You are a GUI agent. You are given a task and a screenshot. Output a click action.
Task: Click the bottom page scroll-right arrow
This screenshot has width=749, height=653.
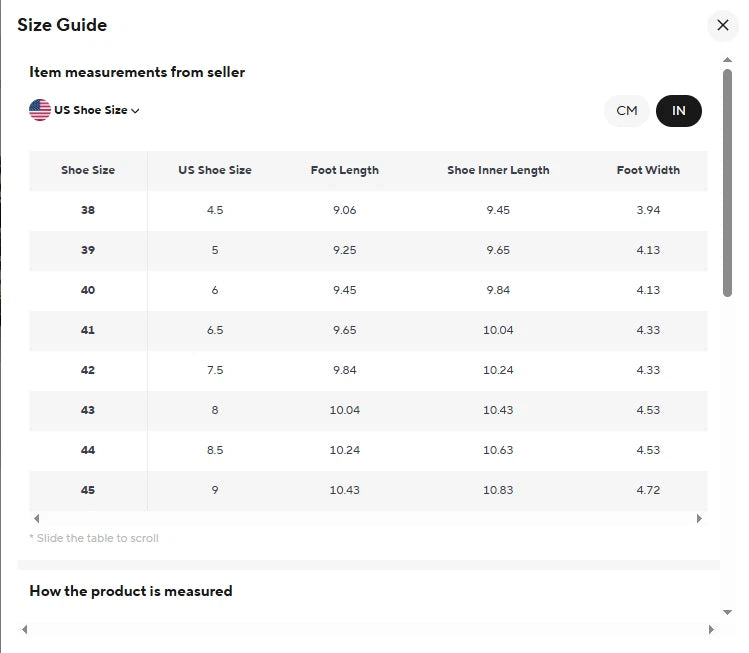712,629
